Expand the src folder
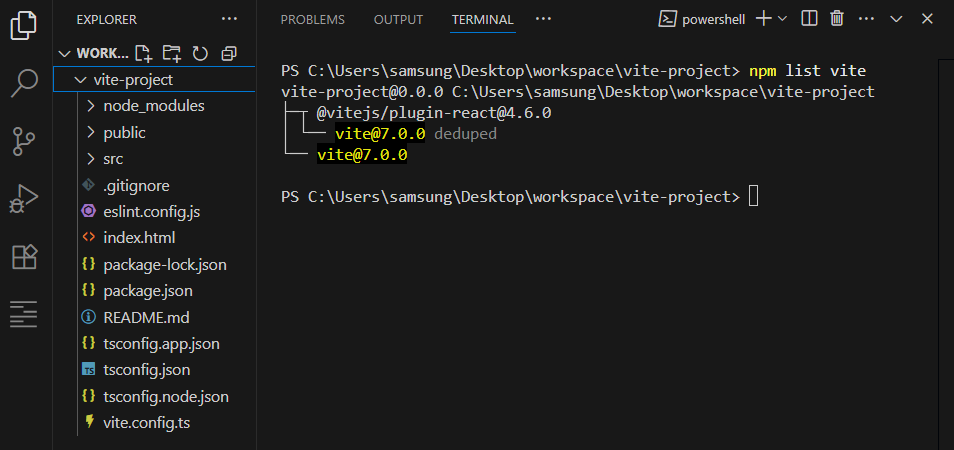The image size is (954, 450). point(91,159)
